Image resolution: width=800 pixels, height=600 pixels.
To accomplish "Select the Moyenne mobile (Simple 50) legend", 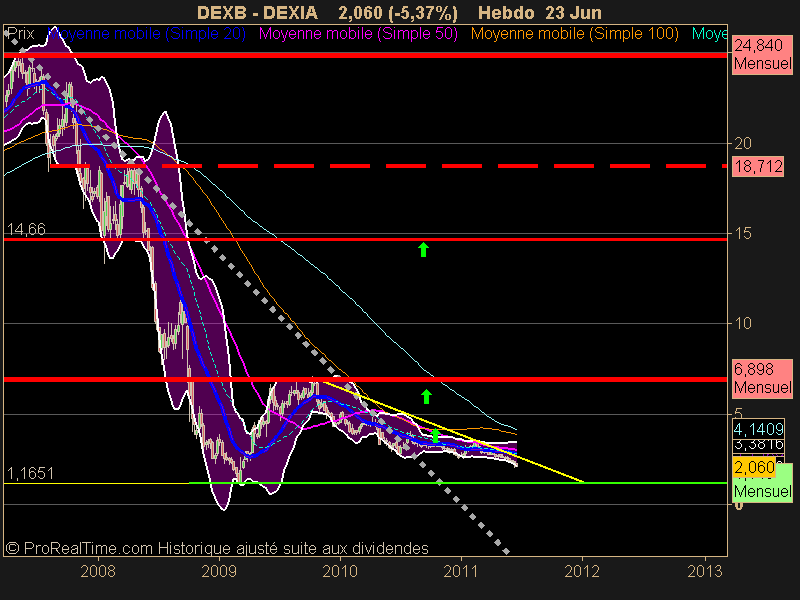I will [x=358, y=34].
